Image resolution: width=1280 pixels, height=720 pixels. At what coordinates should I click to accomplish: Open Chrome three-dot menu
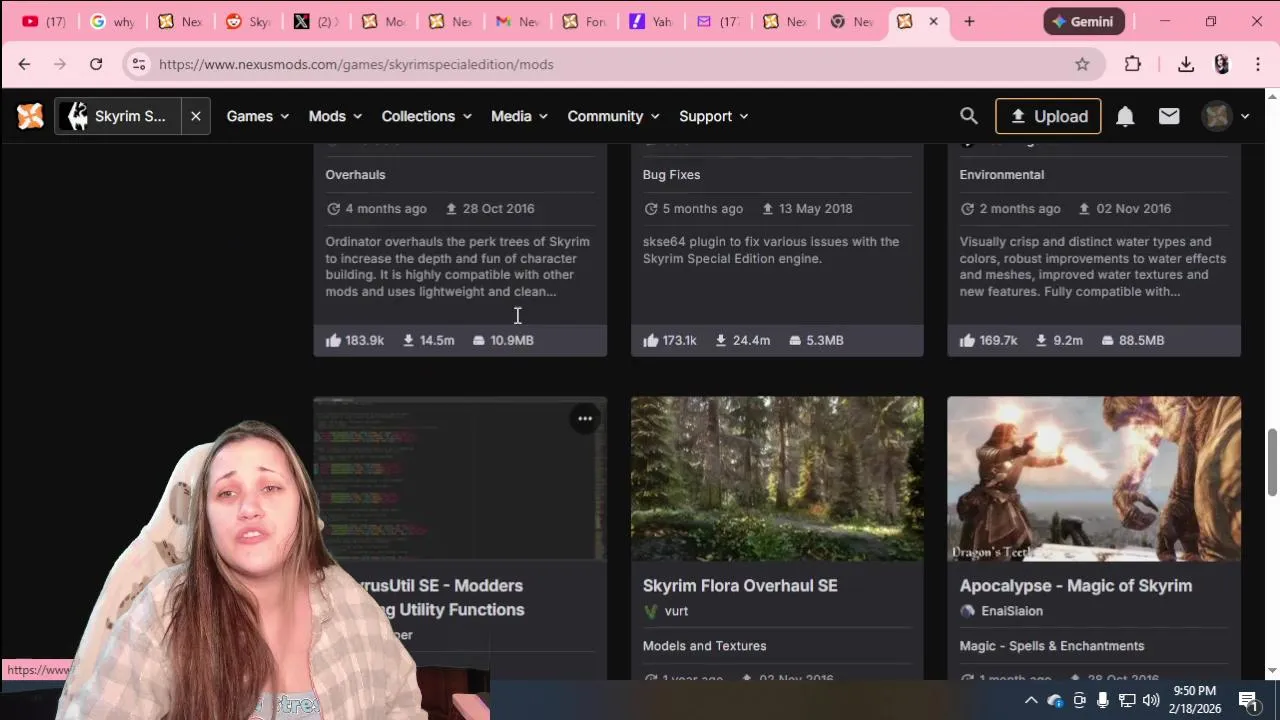click(1257, 64)
